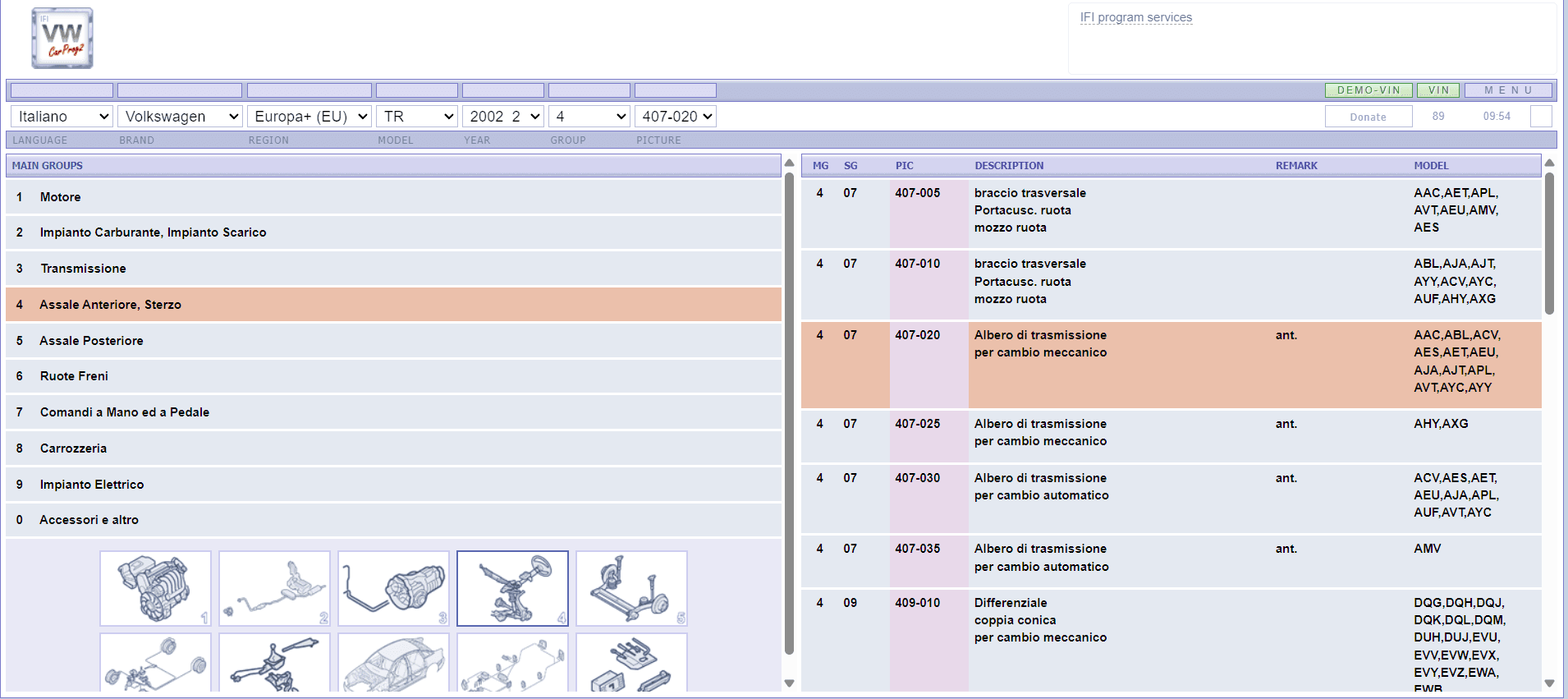The width and height of the screenshot is (1568, 699).
Task: Select the exhaust system thumbnail numbered 2
Action: (x=275, y=588)
